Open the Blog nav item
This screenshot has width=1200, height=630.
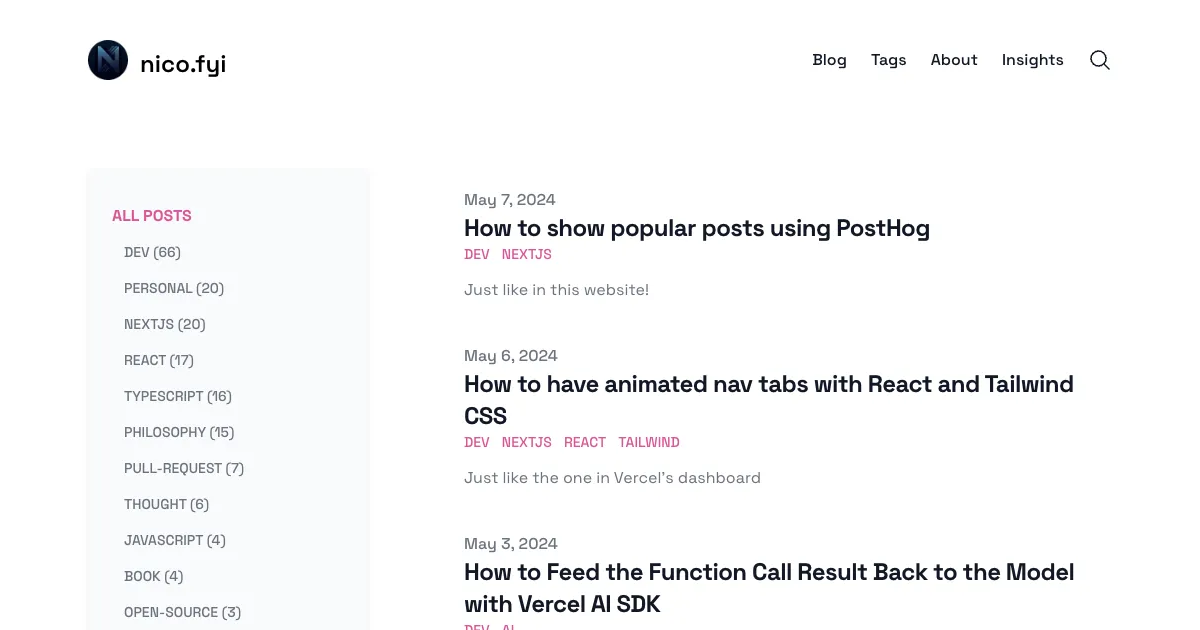(829, 60)
